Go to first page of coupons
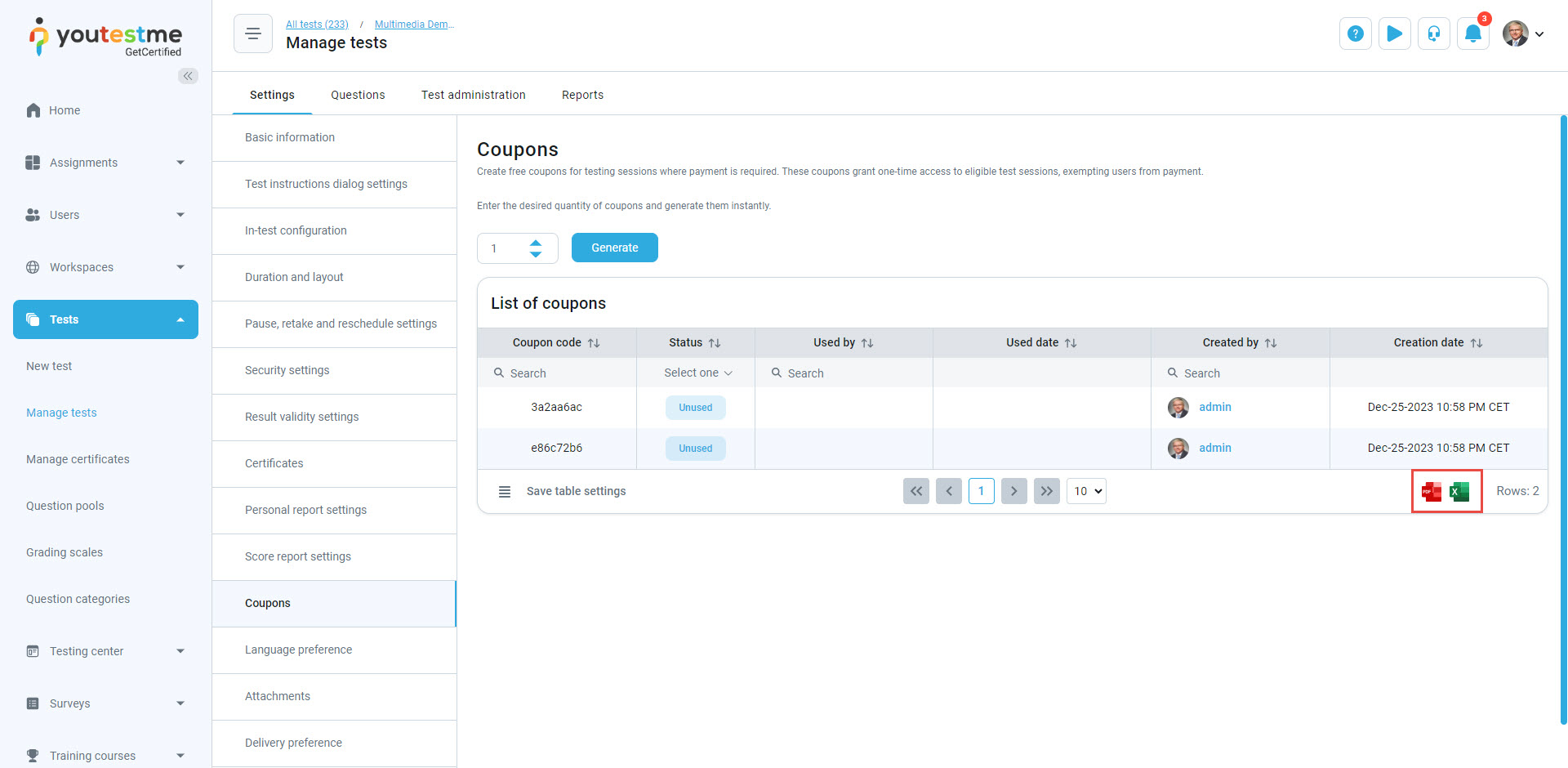1568x768 pixels. (916, 491)
